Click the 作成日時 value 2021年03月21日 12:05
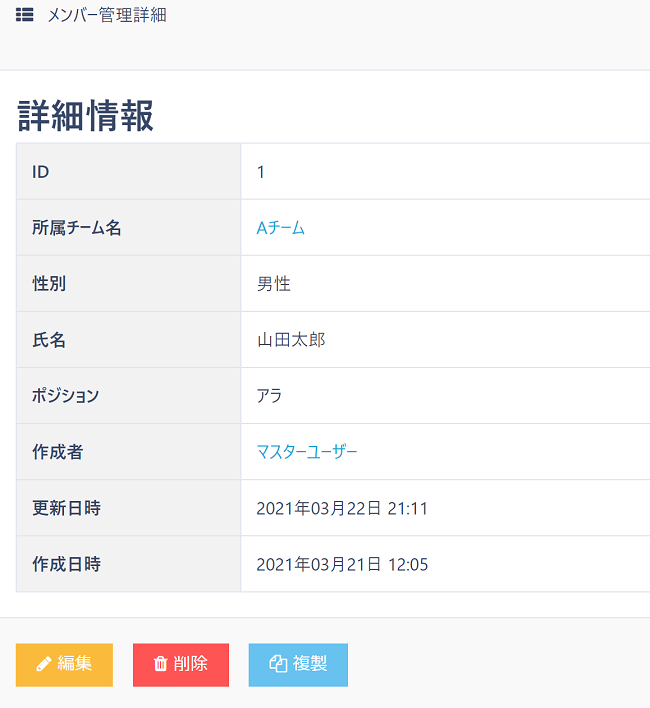This screenshot has width=650, height=708. click(x=342, y=564)
